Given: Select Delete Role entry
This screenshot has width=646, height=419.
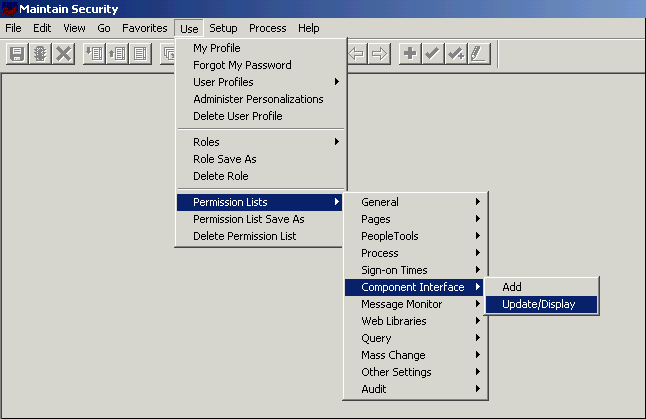Looking at the screenshot, I should 260,176.
